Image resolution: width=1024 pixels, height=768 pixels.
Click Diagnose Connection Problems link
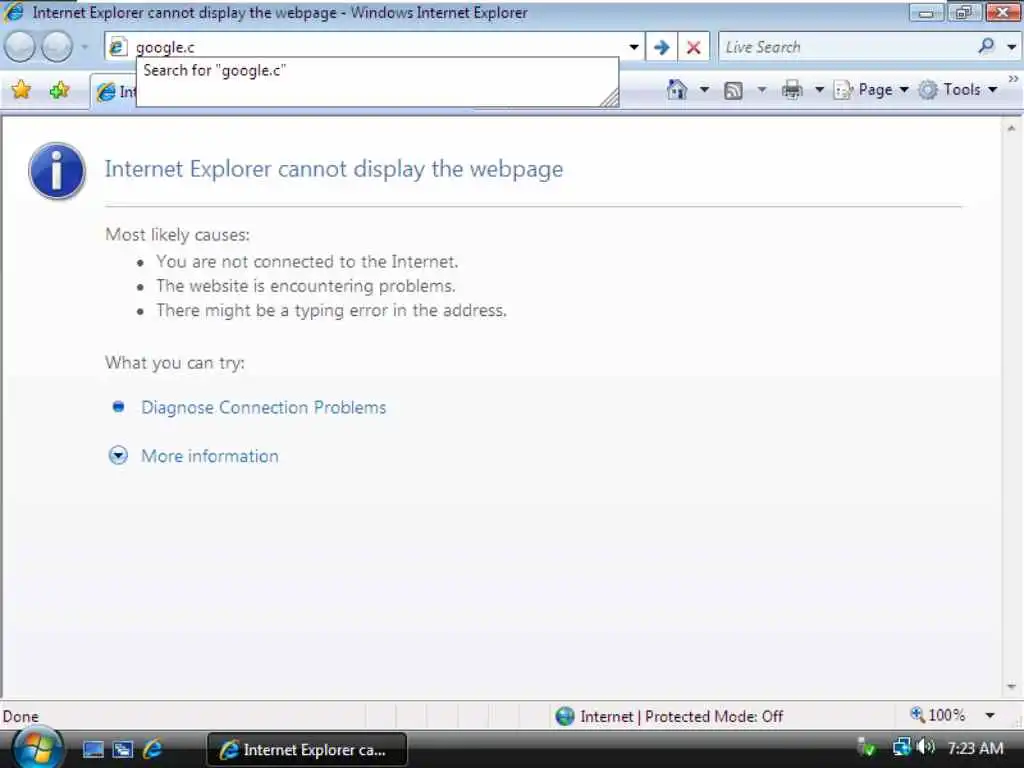tap(263, 408)
